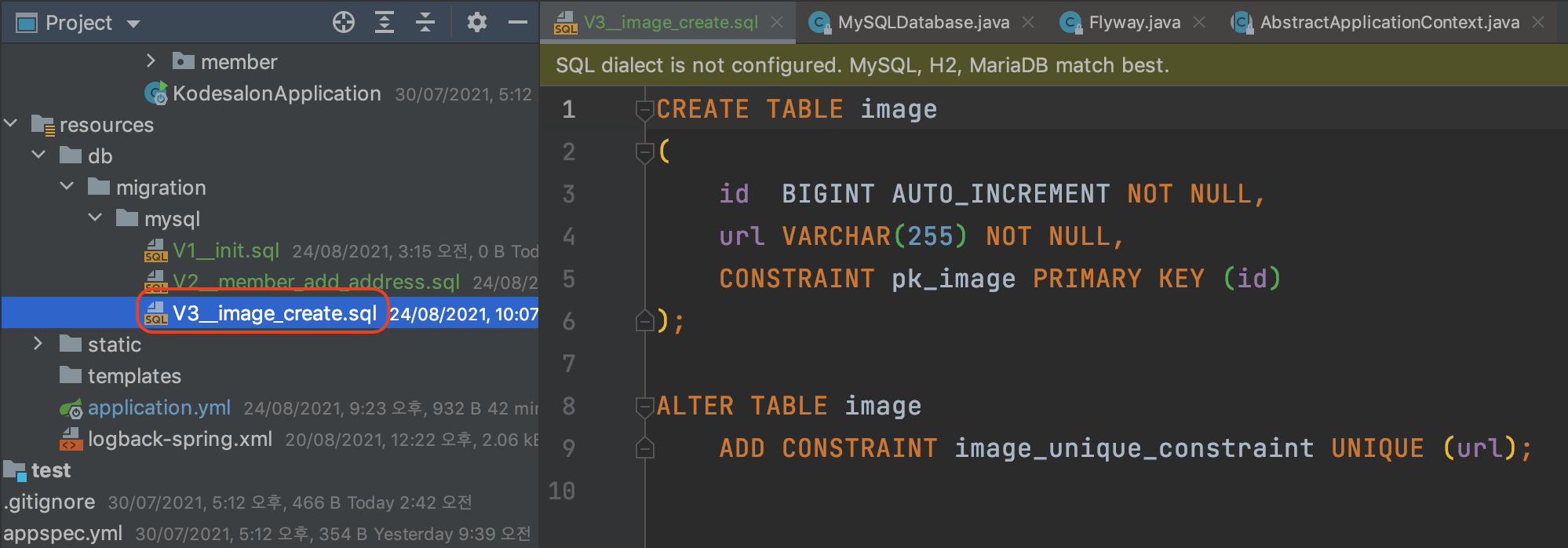Click test folder icon
This screenshot has width=1568, height=548.
point(15,469)
